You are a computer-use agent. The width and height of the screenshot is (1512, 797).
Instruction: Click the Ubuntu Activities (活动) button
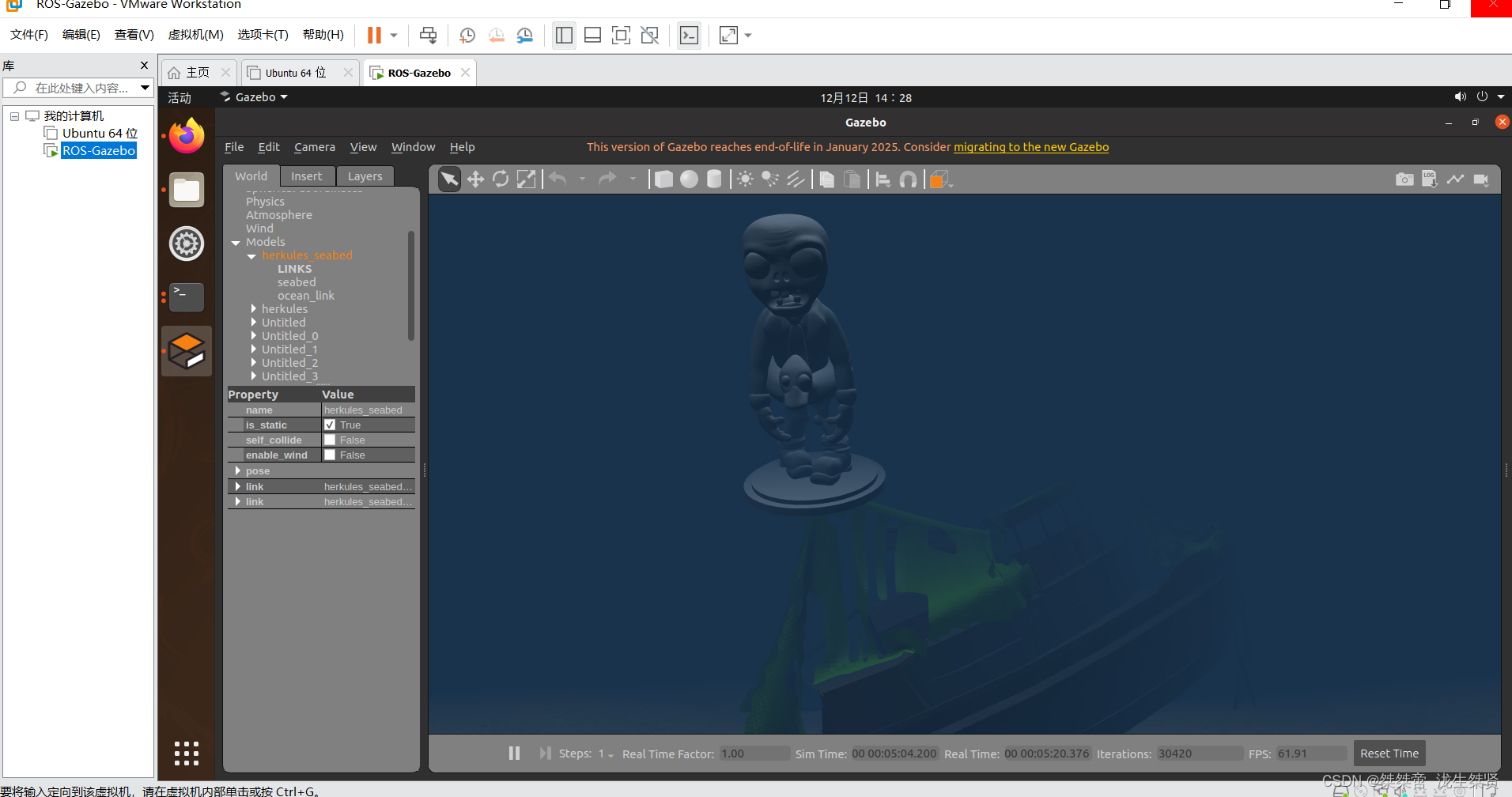(x=180, y=97)
